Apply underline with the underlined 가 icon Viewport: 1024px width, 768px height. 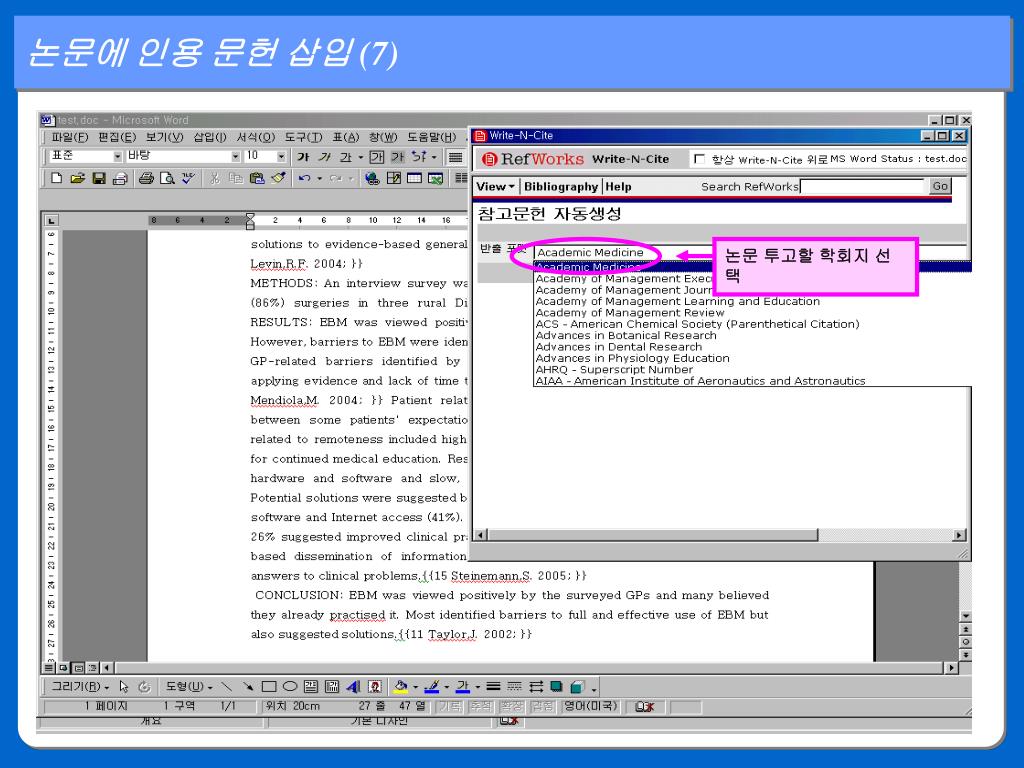coord(345,157)
